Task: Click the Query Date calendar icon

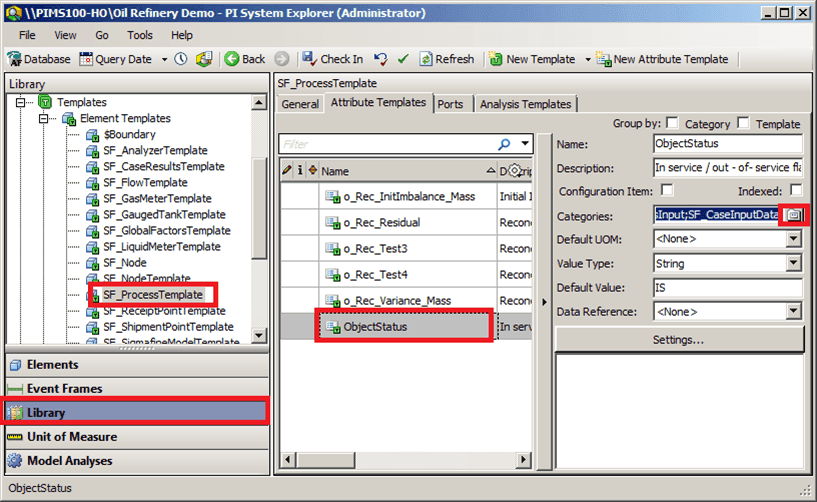Action: coord(85,59)
